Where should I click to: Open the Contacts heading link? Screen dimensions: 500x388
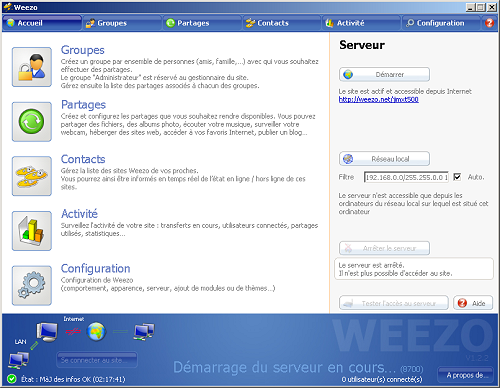83,159
